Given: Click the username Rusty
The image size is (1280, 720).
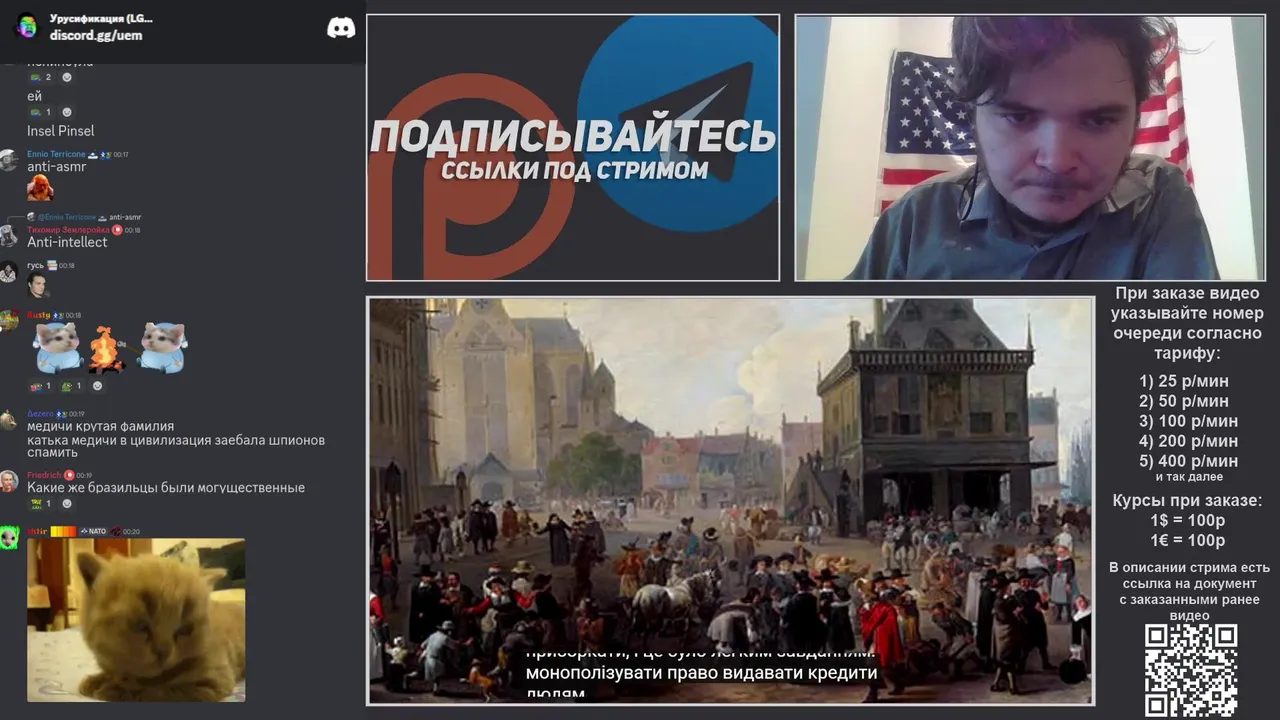Looking at the screenshot, I should click(38, 315).
